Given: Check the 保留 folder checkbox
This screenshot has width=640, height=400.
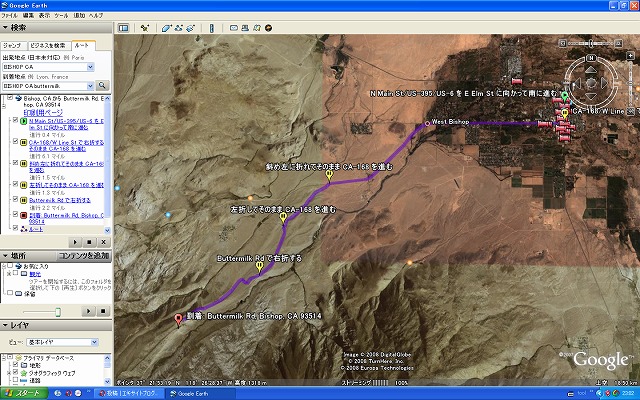Looking at the screenshot, I should (x=10, y=293).
